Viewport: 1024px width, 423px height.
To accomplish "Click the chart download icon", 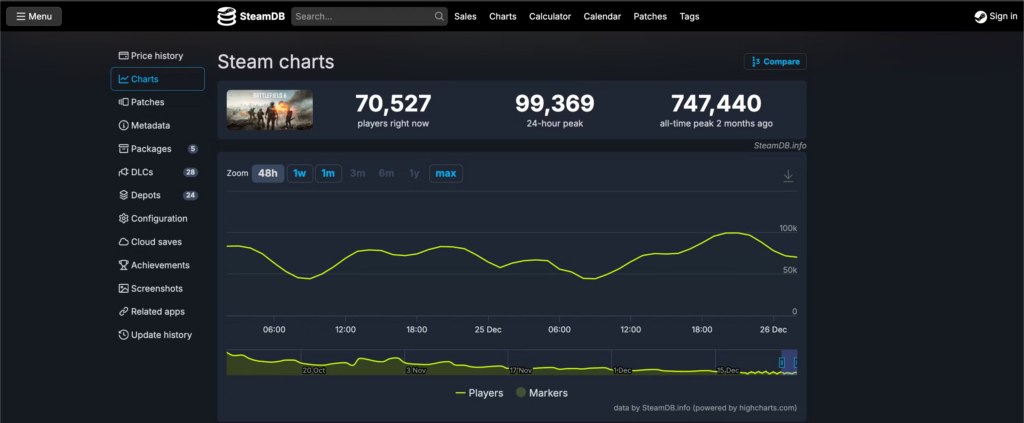I will click(x=788, y=176).
